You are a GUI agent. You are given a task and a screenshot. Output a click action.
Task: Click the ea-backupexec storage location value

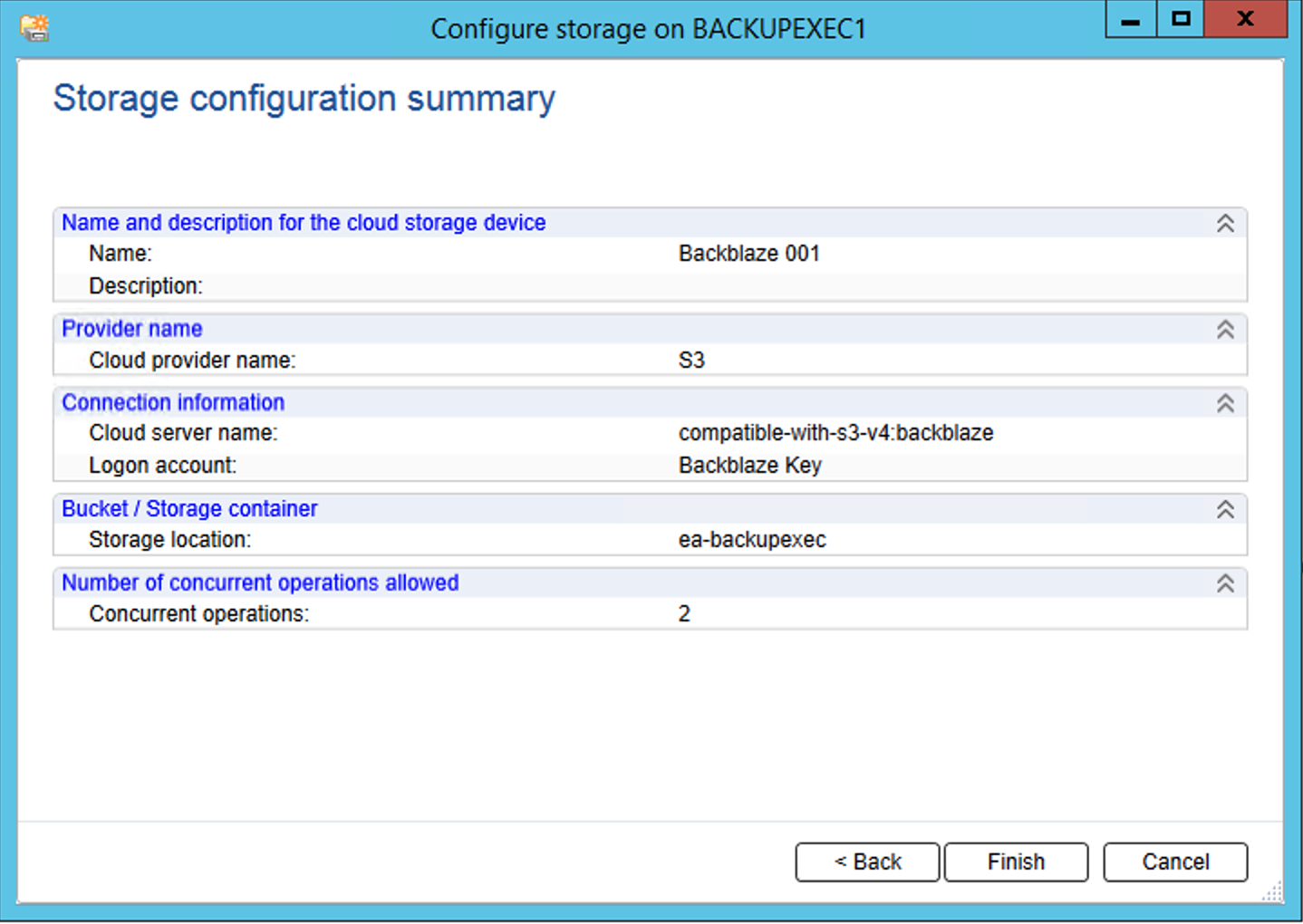pos(752,540)
